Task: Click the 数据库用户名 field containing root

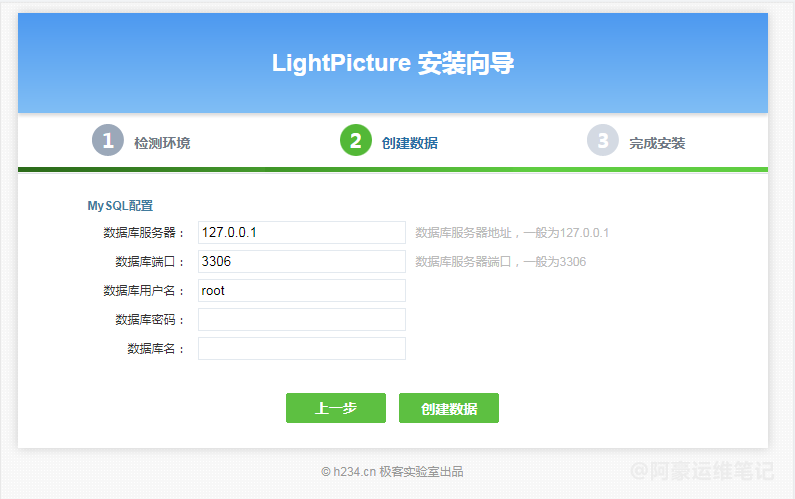Action: point(302,291)
